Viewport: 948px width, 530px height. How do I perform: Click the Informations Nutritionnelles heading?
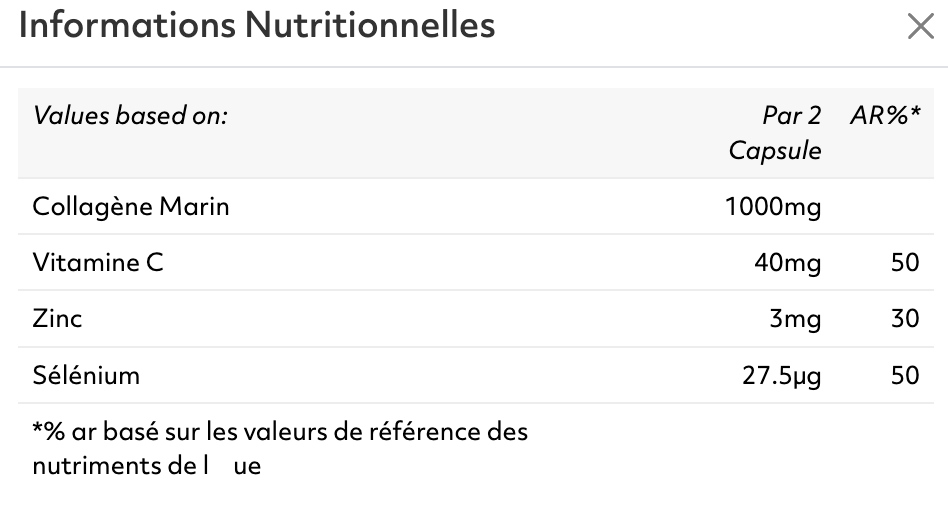pos(257,26)
